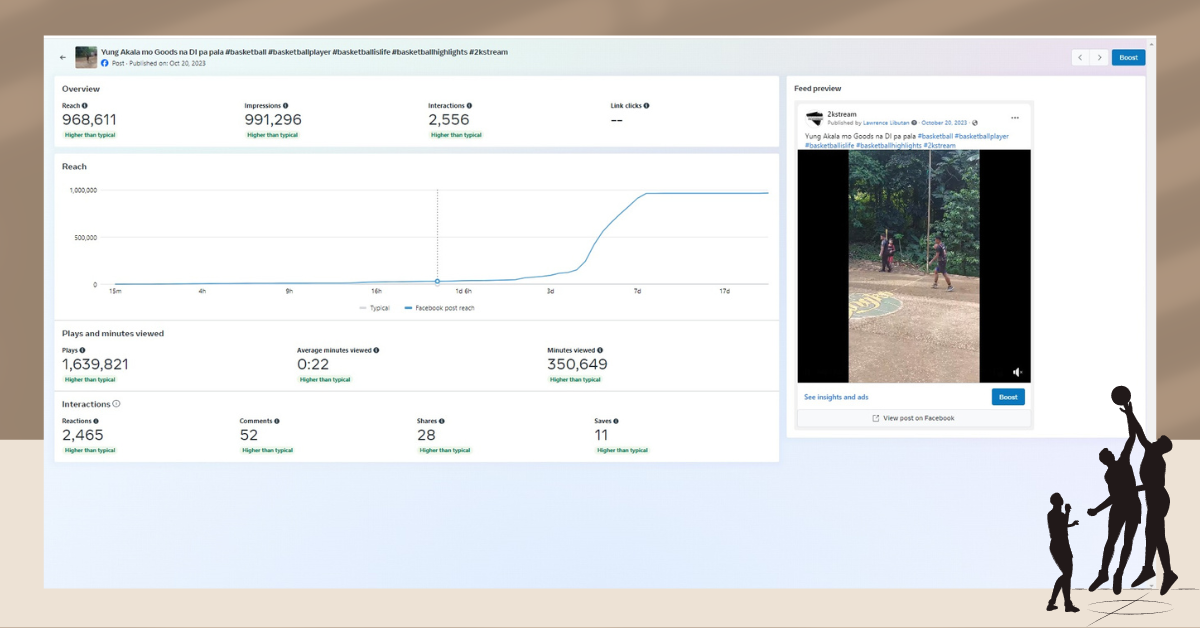Show info tooltip for Saves
1200x628 pixels.
coord(615,421)
